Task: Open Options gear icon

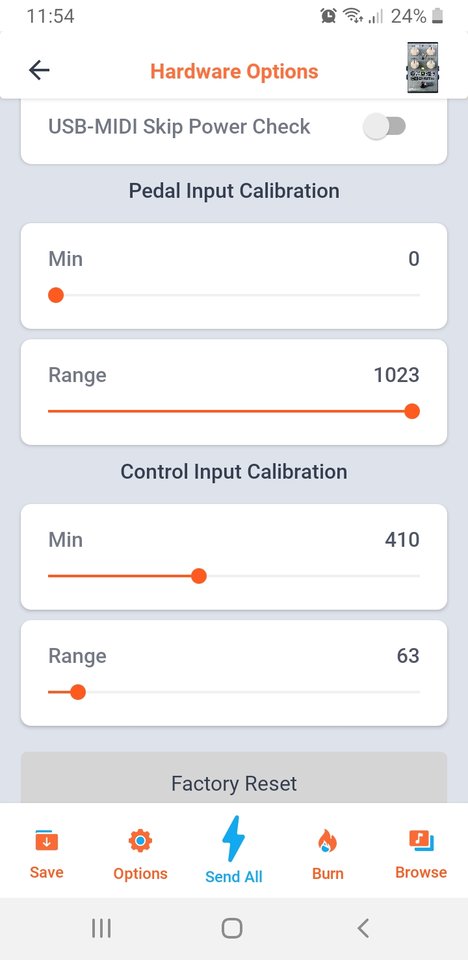Action: point(140,841)
